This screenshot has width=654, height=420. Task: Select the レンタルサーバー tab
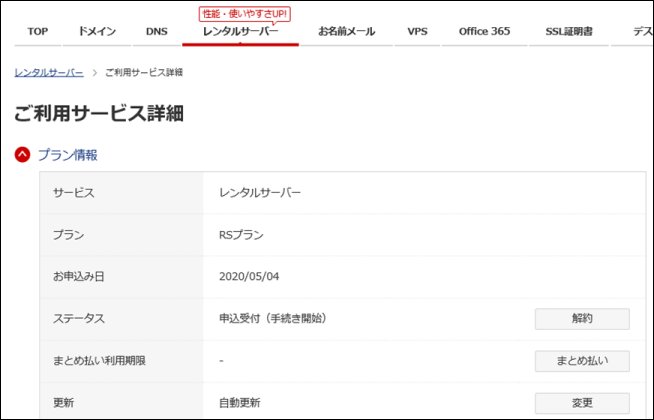coord(240,32)
